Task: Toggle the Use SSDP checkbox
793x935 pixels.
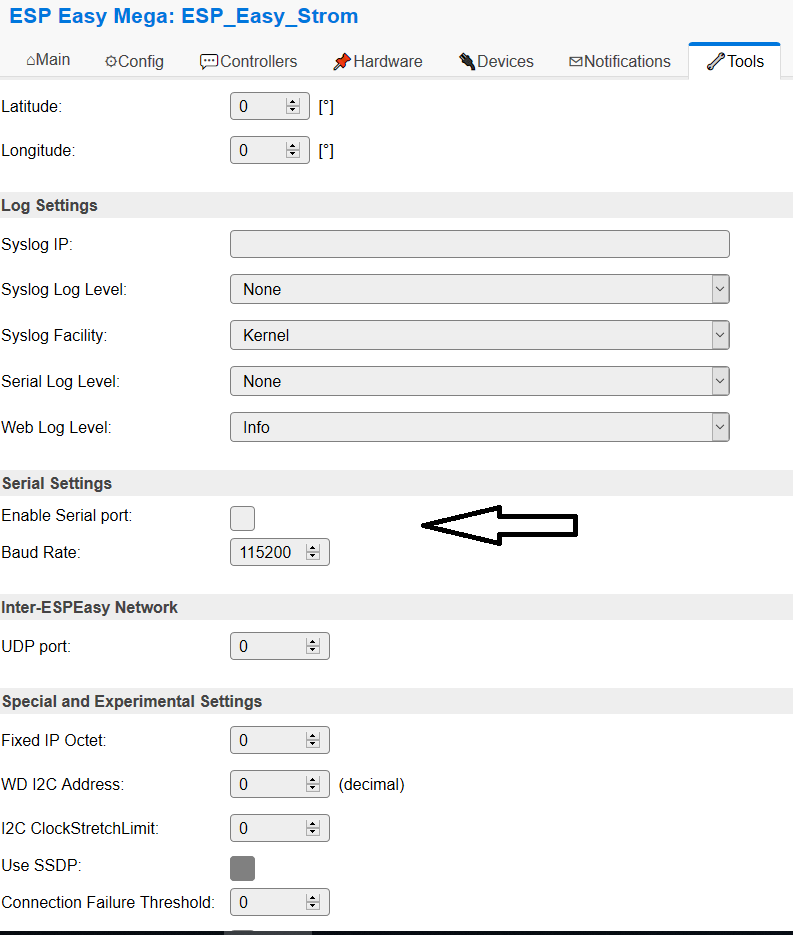Action: tap(243, 868)
